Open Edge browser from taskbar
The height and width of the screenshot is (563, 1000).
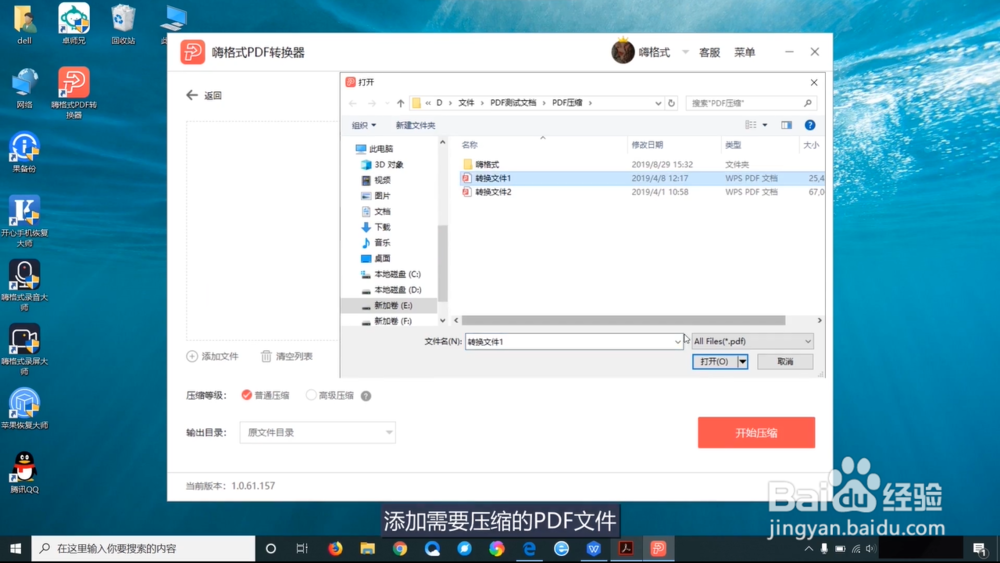pos(529,548)
